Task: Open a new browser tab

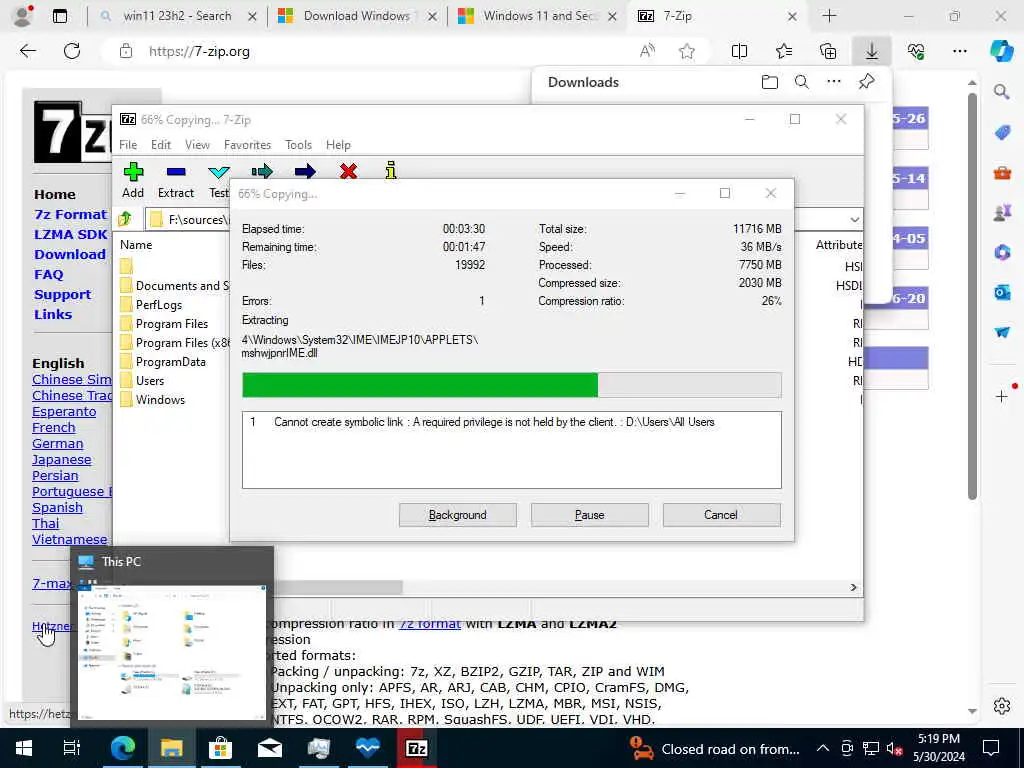Action: [x=829, y=16]
